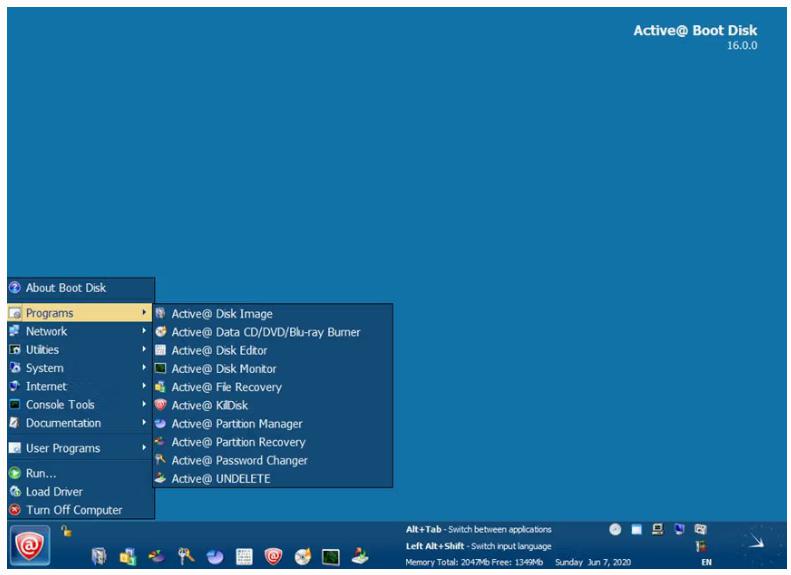
Task: Open KillDisk red shield icon in taskbar
Action: point(272,557)
